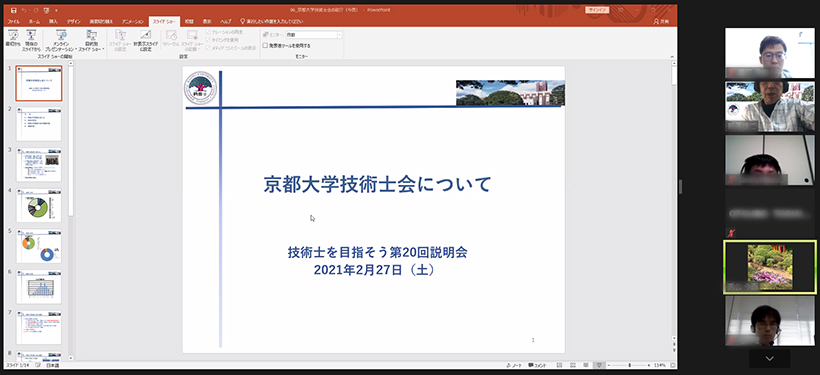Click the Redo icon in quick access toolbar
Viewport: 820px width, 375px height.
point(35,10)
